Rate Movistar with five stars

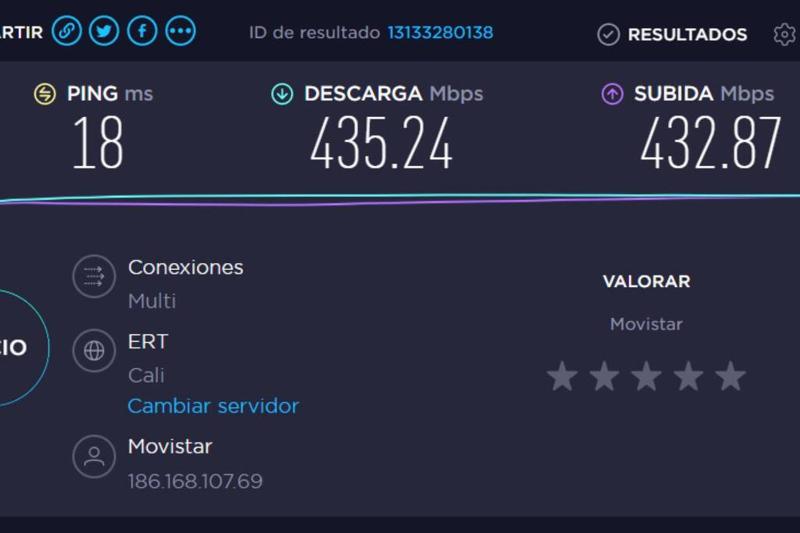(730, 376)
